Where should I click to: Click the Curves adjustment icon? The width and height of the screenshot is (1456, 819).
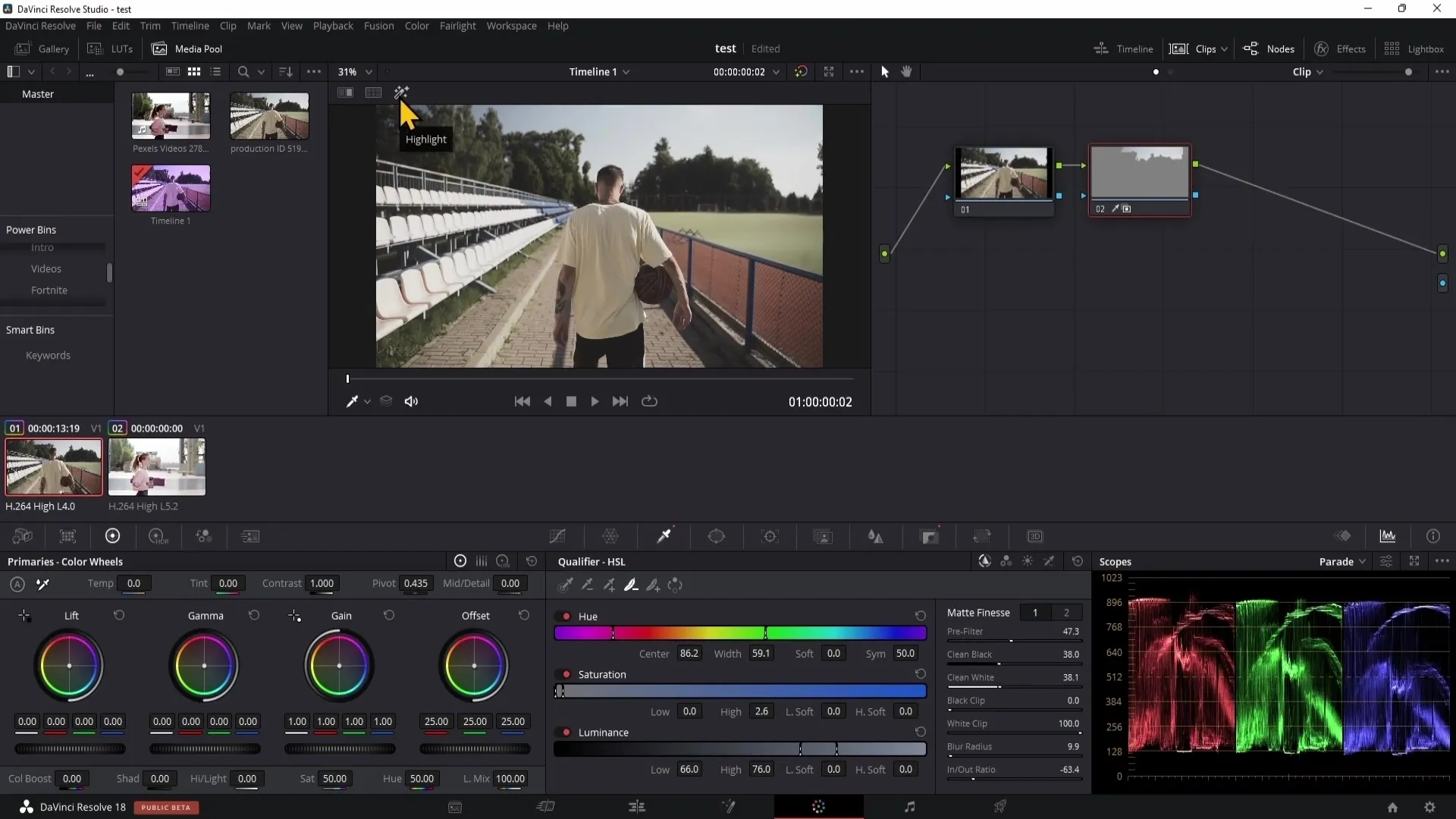click(559, 536)
